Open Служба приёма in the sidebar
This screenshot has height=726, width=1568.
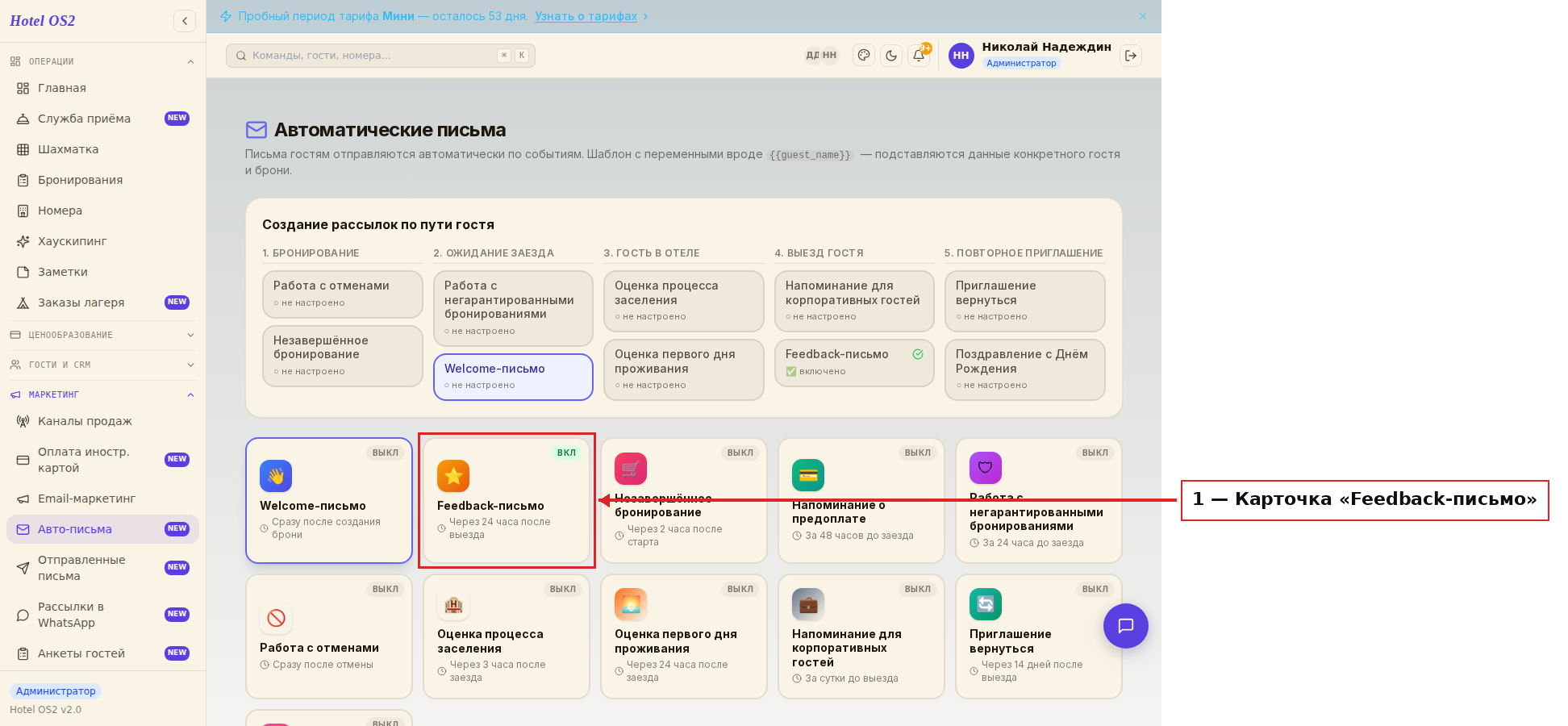point(102,119)
